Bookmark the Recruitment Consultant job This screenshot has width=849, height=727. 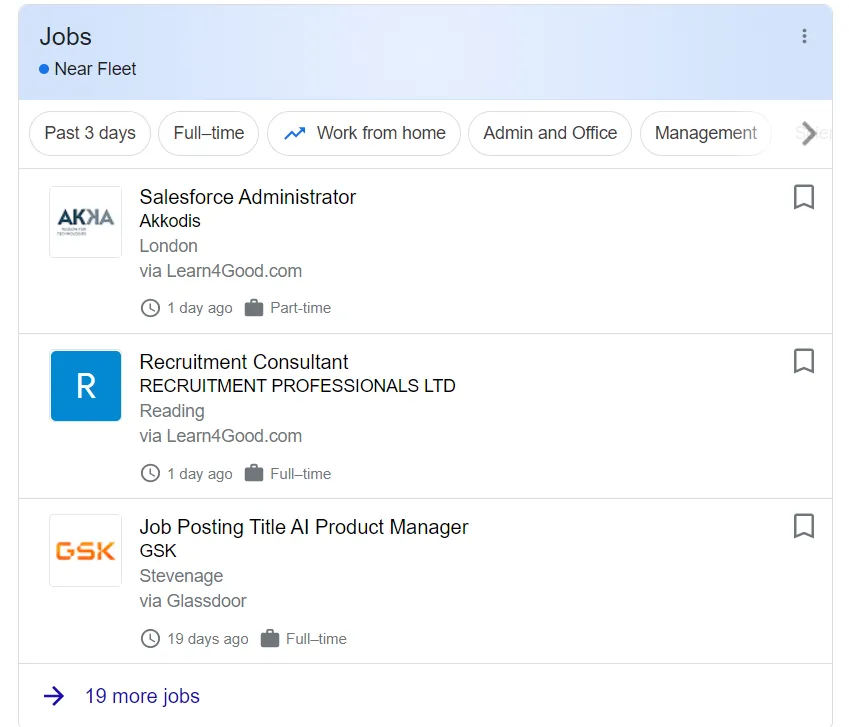point(804,362)
